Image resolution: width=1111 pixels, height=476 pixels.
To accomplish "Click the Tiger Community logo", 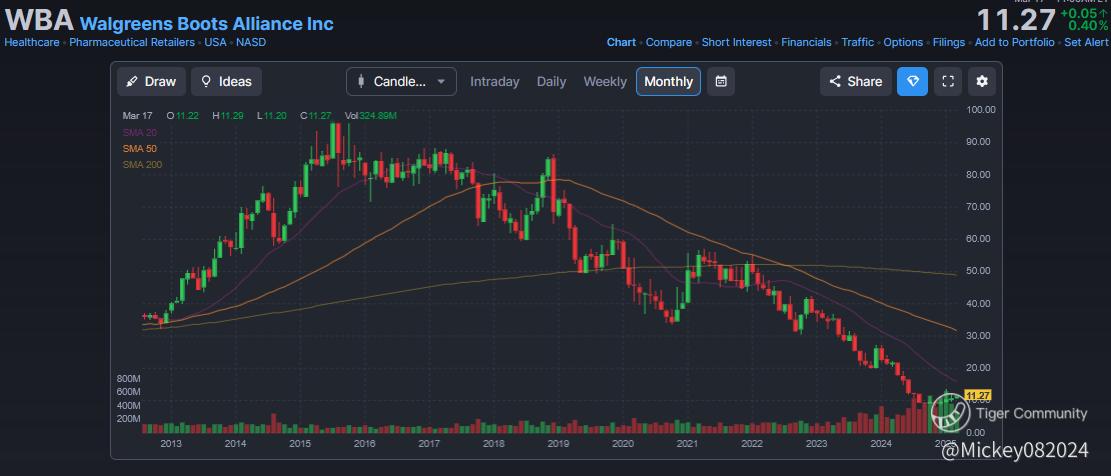I will point(950,412).
